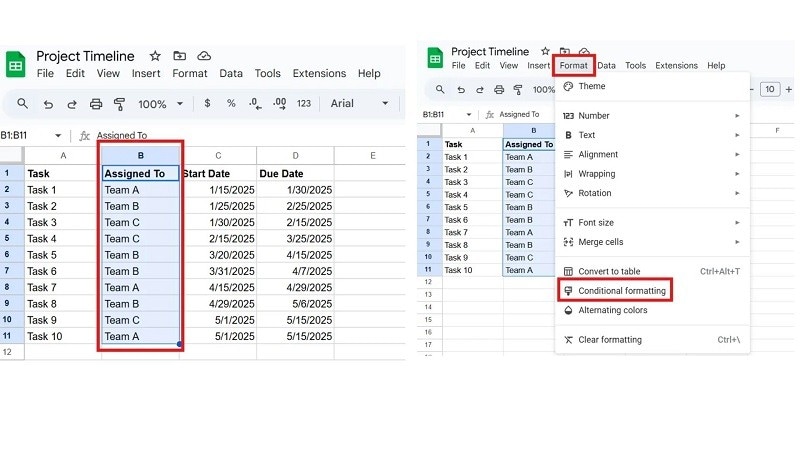Select the Paint format icon in the right screenshot
This screenshot has width=800, height=450.
[518, 90]
